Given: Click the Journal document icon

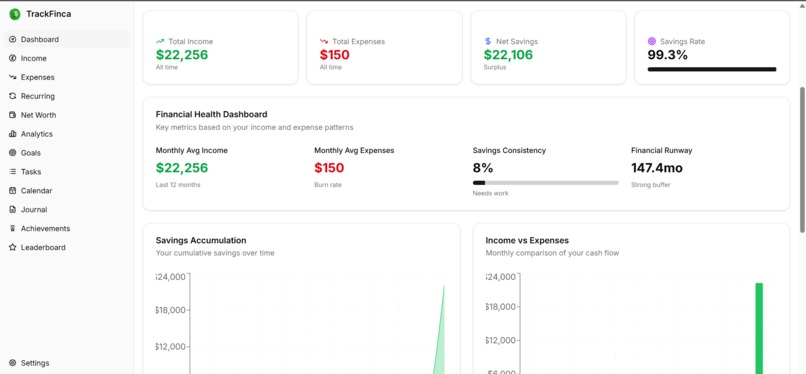Looking at the screenshot, I should click(13, 210).
